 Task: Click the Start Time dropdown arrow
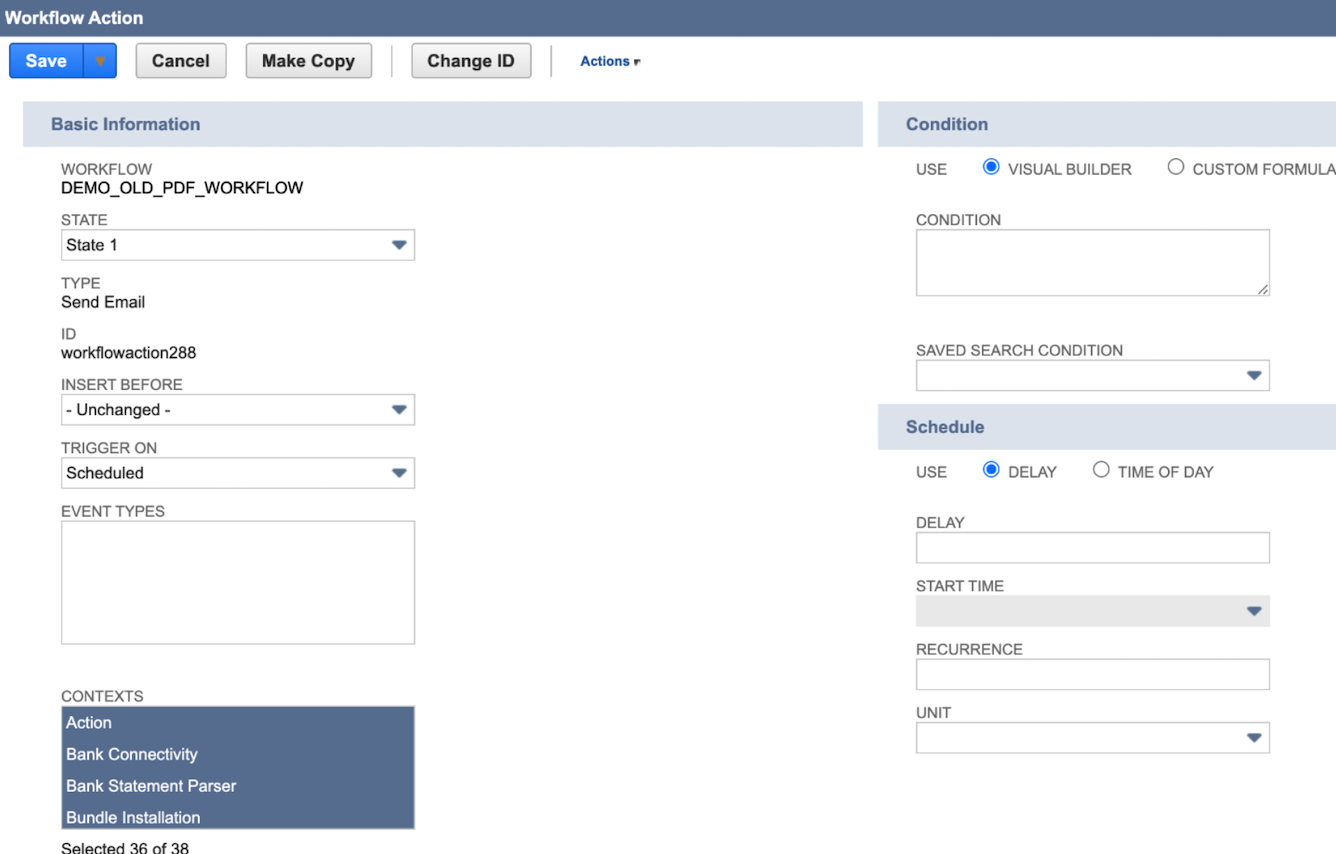coord(1254,610)
